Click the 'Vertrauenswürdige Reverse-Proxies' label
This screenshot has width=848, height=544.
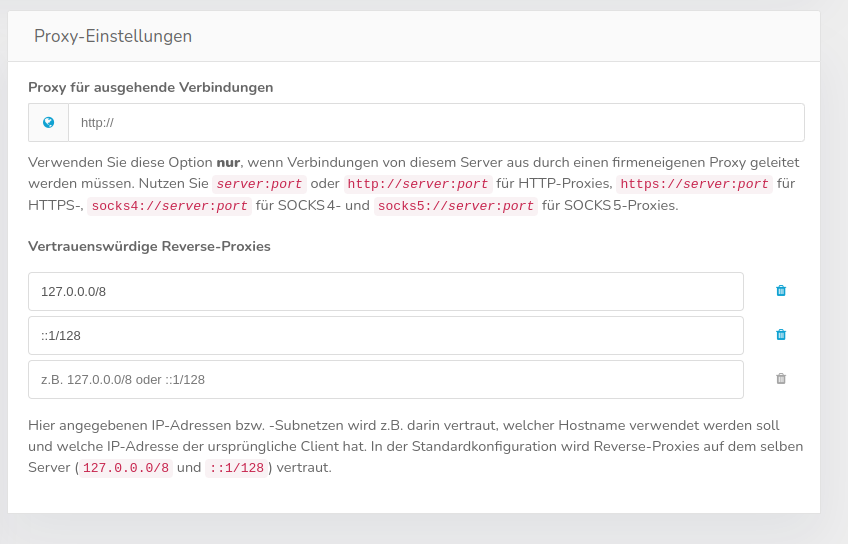click(150, 245)
